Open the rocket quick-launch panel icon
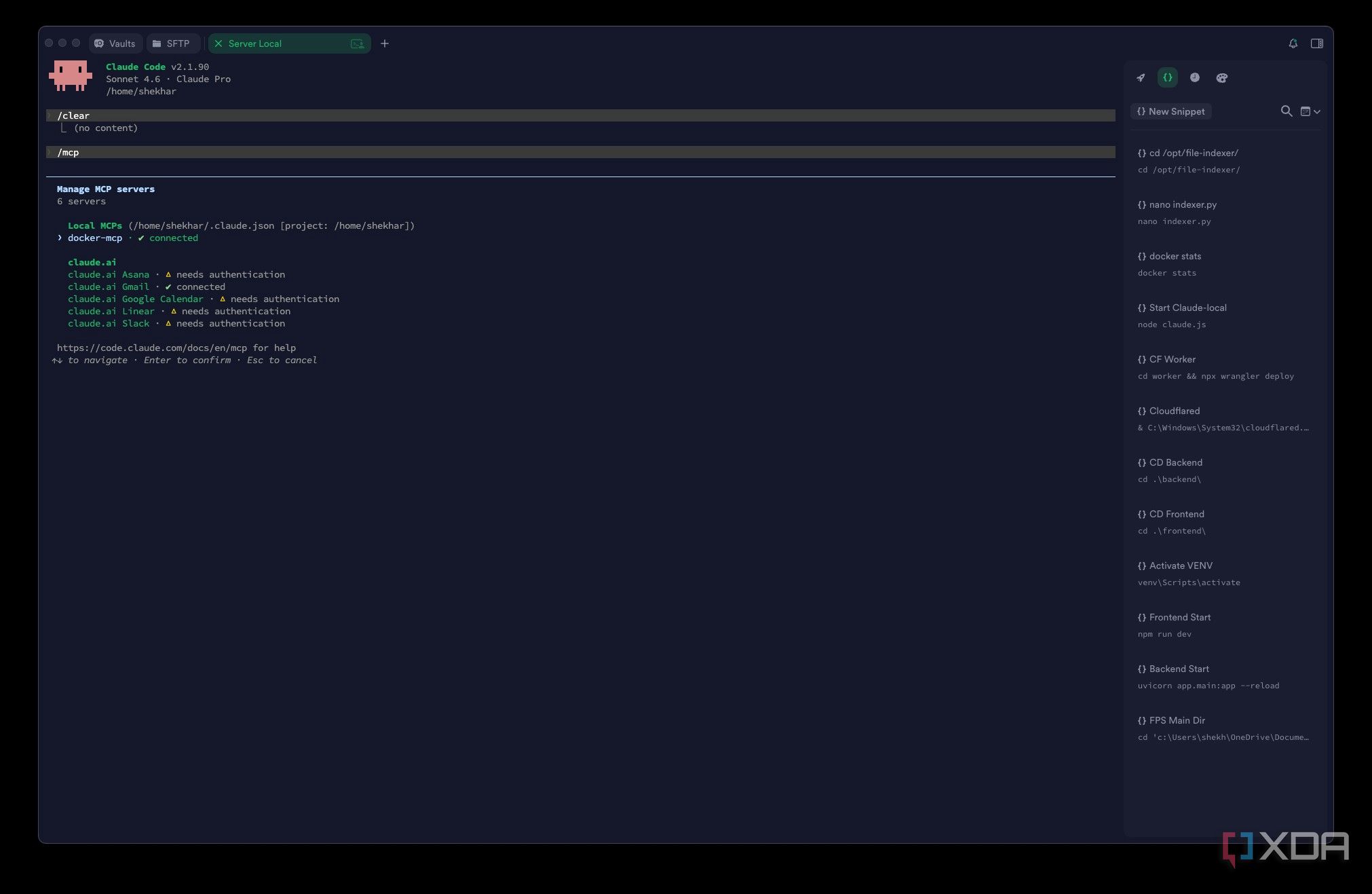The height and width of the screenshot is (894, 1372). coord(1141,77)
